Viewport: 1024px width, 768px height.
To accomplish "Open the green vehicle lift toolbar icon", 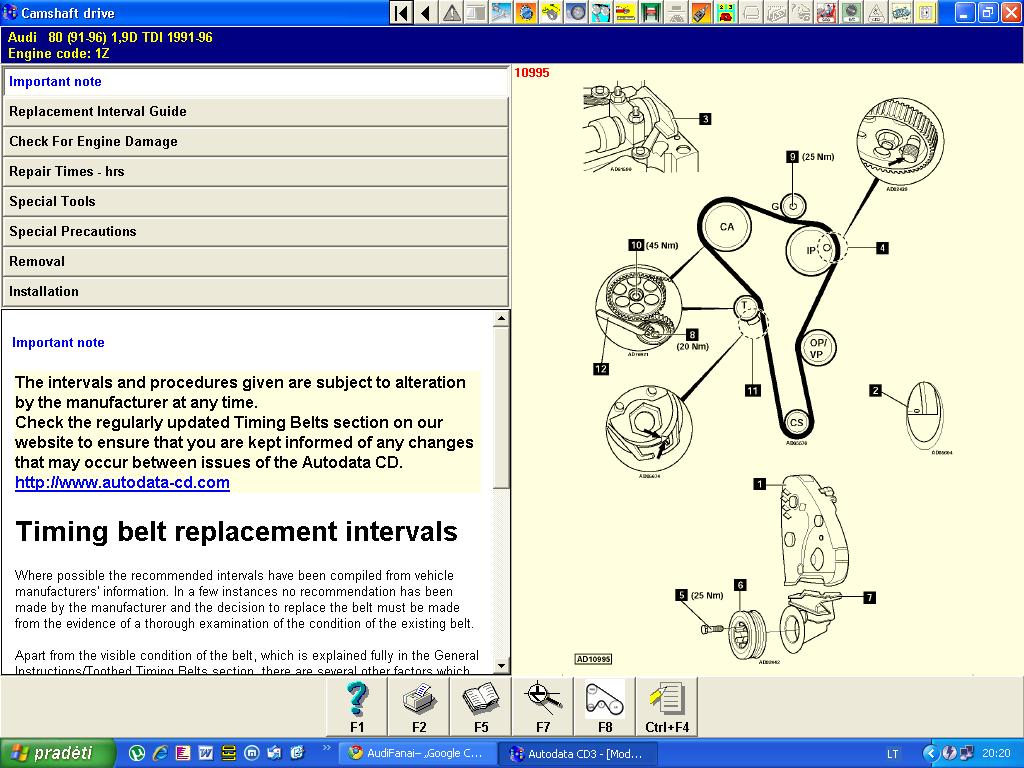I will (x=650, y=12).
